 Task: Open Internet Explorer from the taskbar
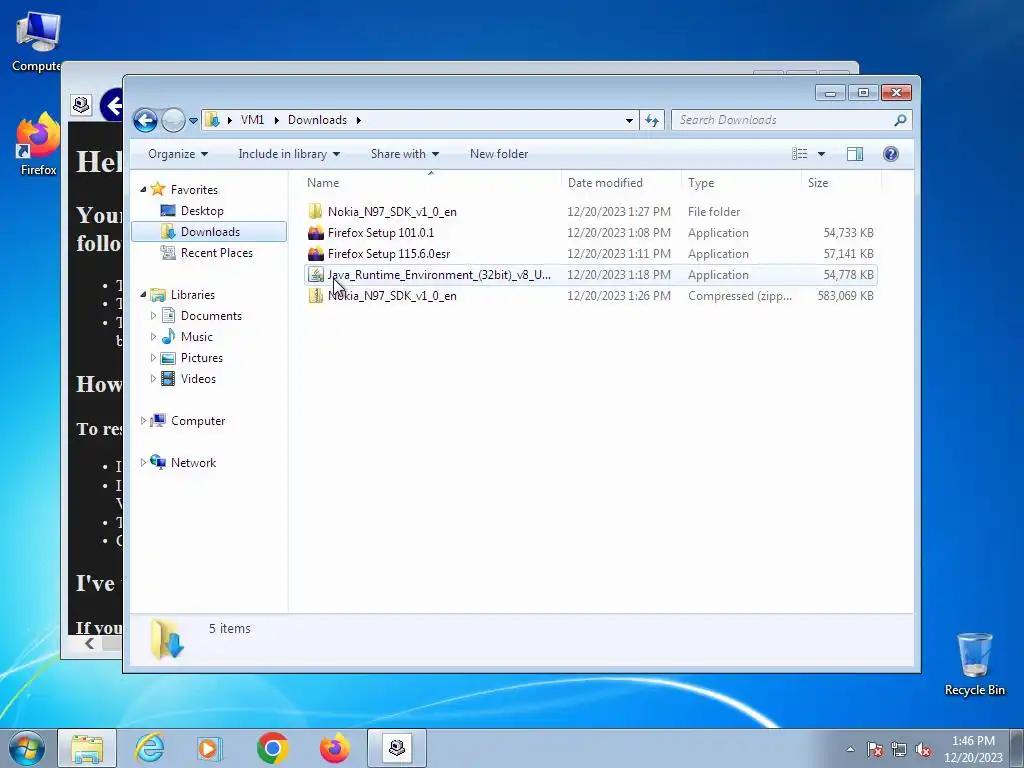click(149, 748)
